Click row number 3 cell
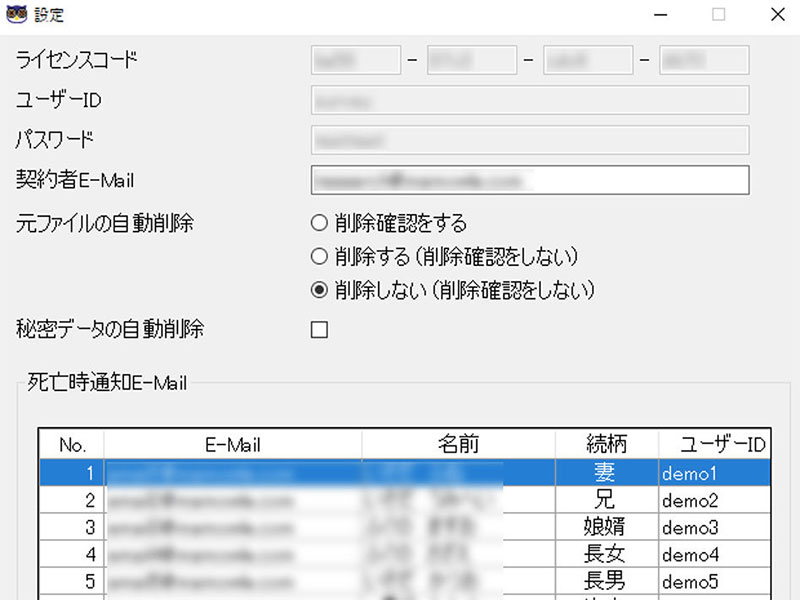The image size is (800, 600). 72,527
